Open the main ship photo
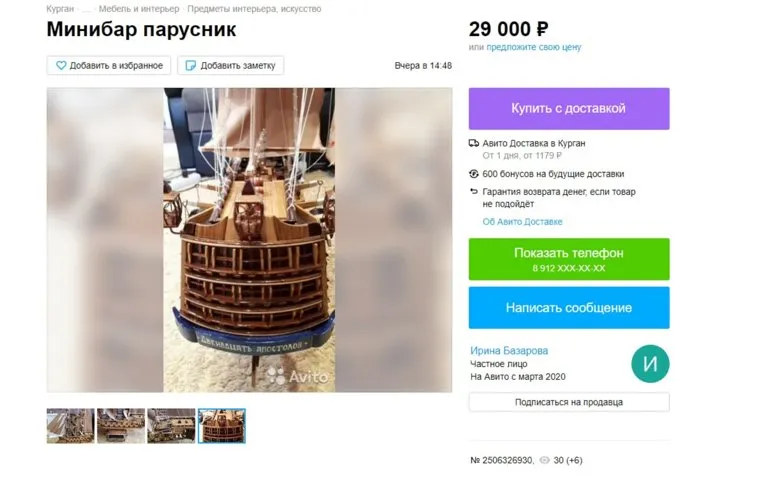 249,240
